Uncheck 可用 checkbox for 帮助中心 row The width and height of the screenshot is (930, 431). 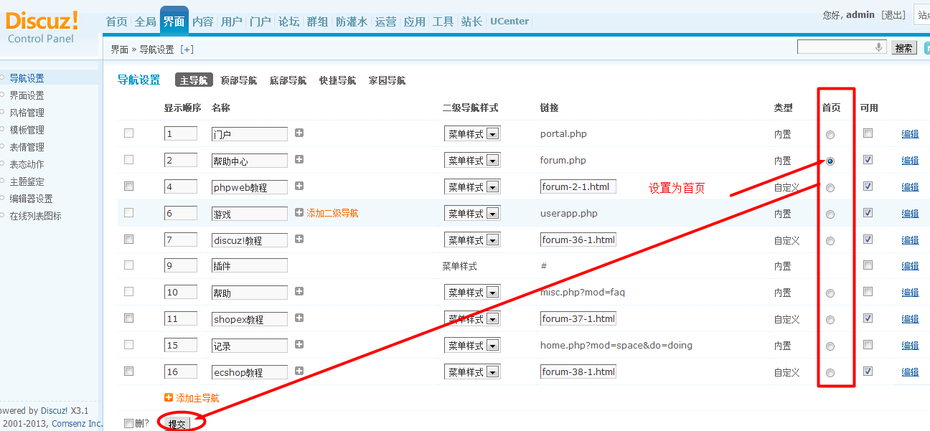pyautogui.click(x=868, y=159)
